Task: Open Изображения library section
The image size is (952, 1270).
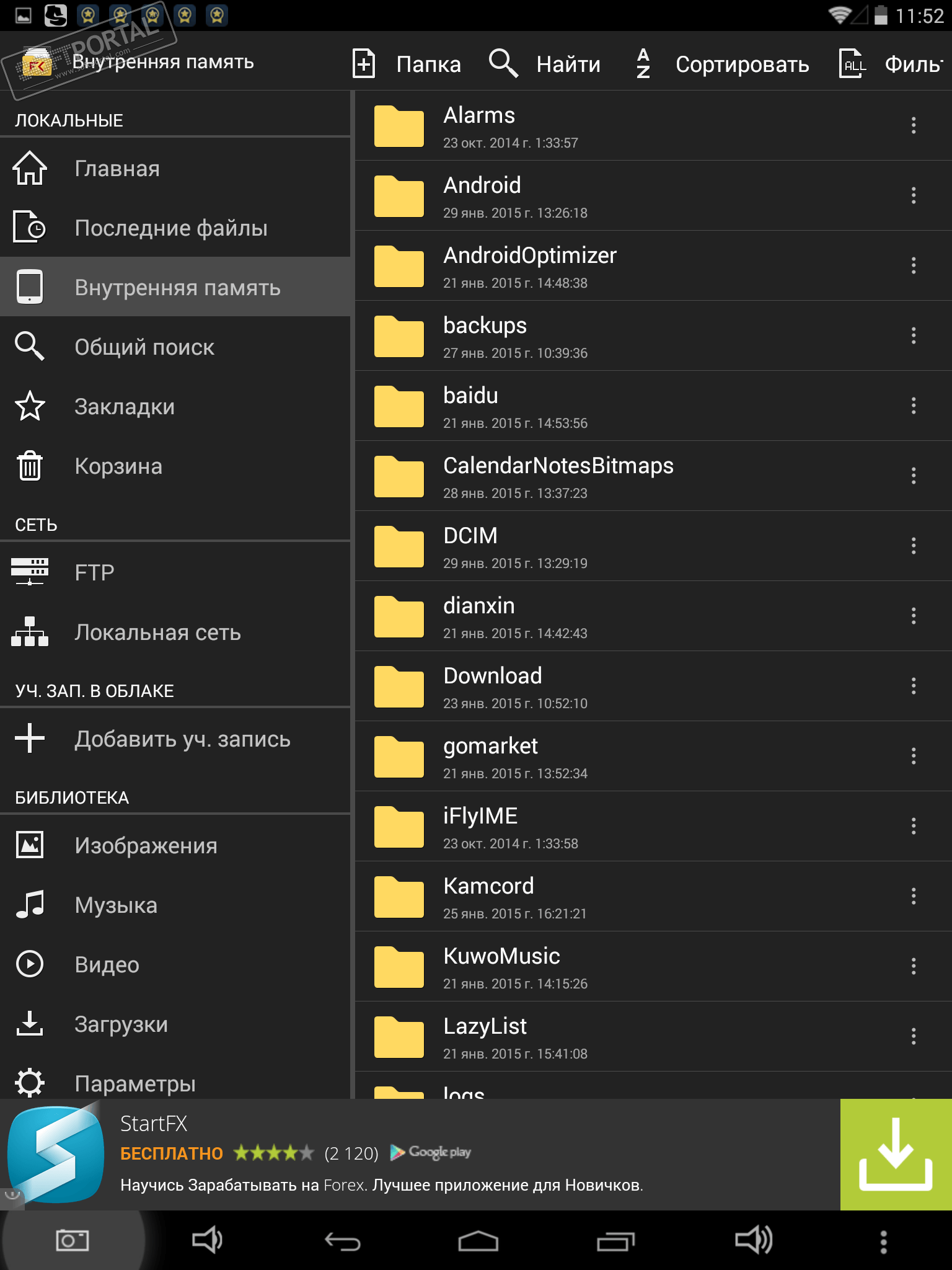Action: (x=146, y=846)
